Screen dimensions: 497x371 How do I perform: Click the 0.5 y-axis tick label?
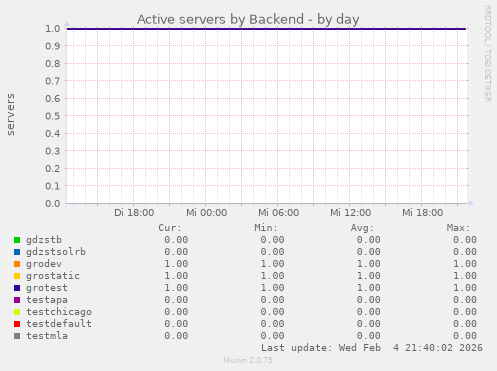[53, 116]
